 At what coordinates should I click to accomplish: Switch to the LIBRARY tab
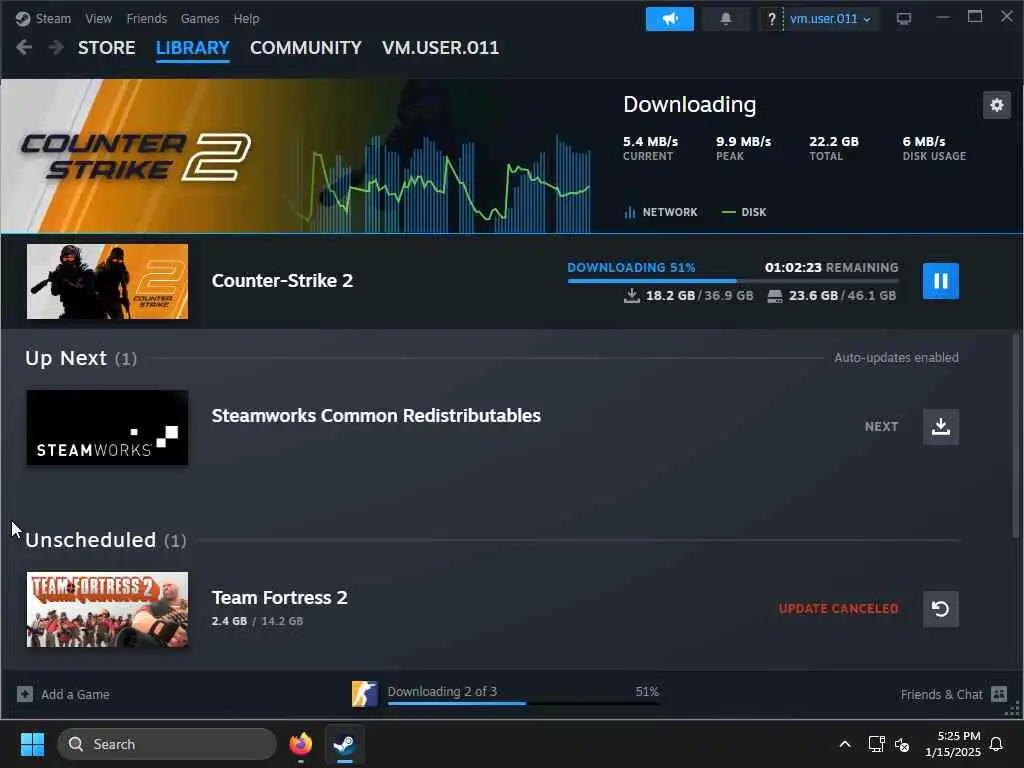click(x=193, y=48)
